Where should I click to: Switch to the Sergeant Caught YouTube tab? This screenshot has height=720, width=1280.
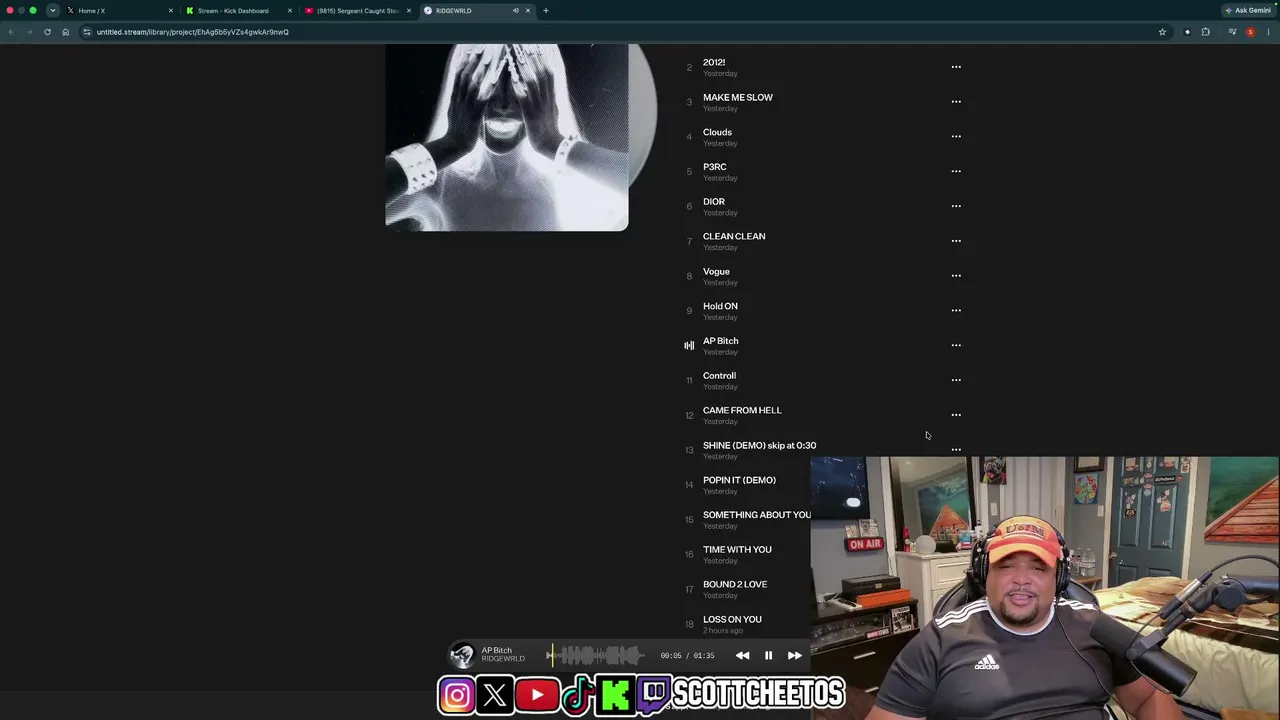click(x=357, y=11)
